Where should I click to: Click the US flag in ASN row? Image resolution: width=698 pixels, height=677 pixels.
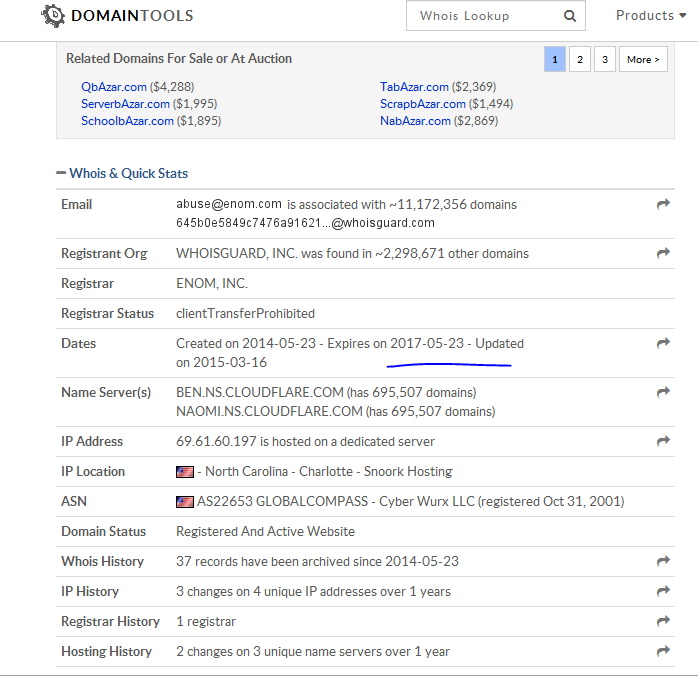click(x=185, y=502)
